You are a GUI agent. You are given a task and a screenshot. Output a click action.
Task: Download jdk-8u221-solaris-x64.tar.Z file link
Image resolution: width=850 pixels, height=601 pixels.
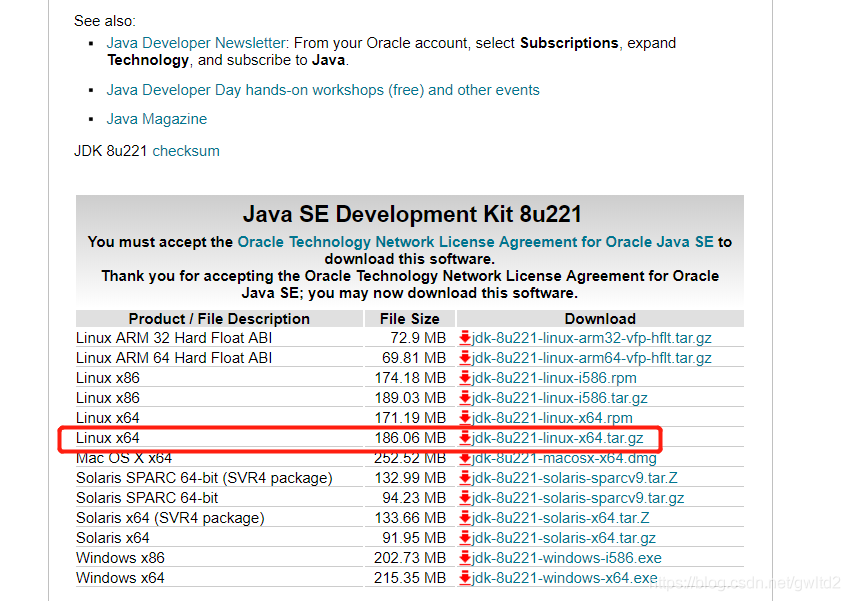tap(561, 518)
